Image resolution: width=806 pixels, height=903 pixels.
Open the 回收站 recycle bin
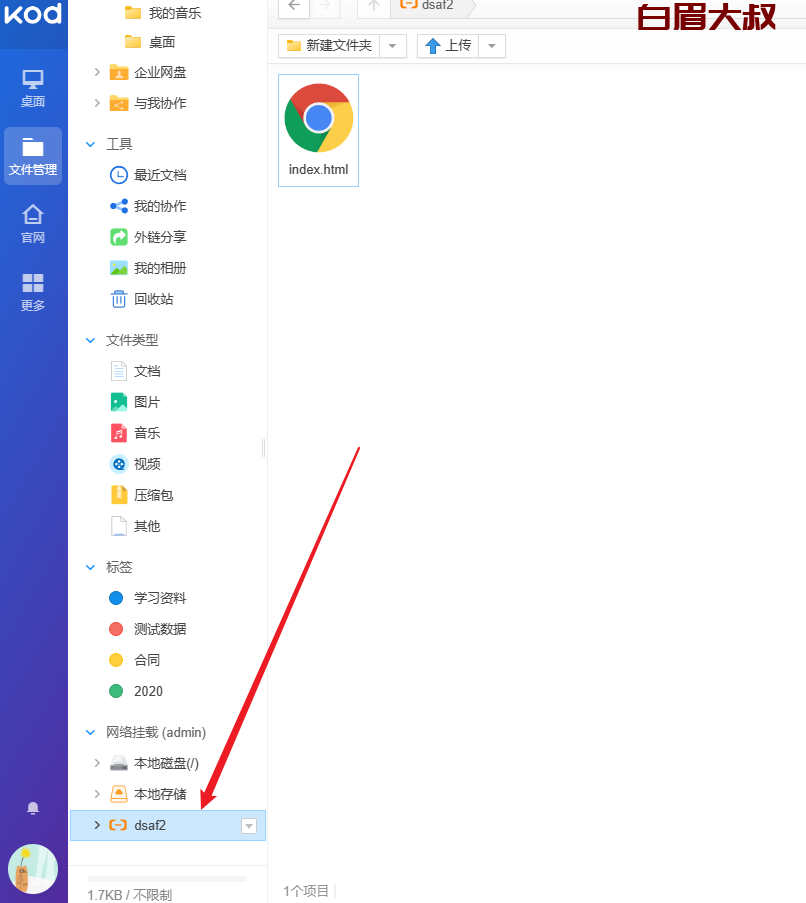coord(153,299)
